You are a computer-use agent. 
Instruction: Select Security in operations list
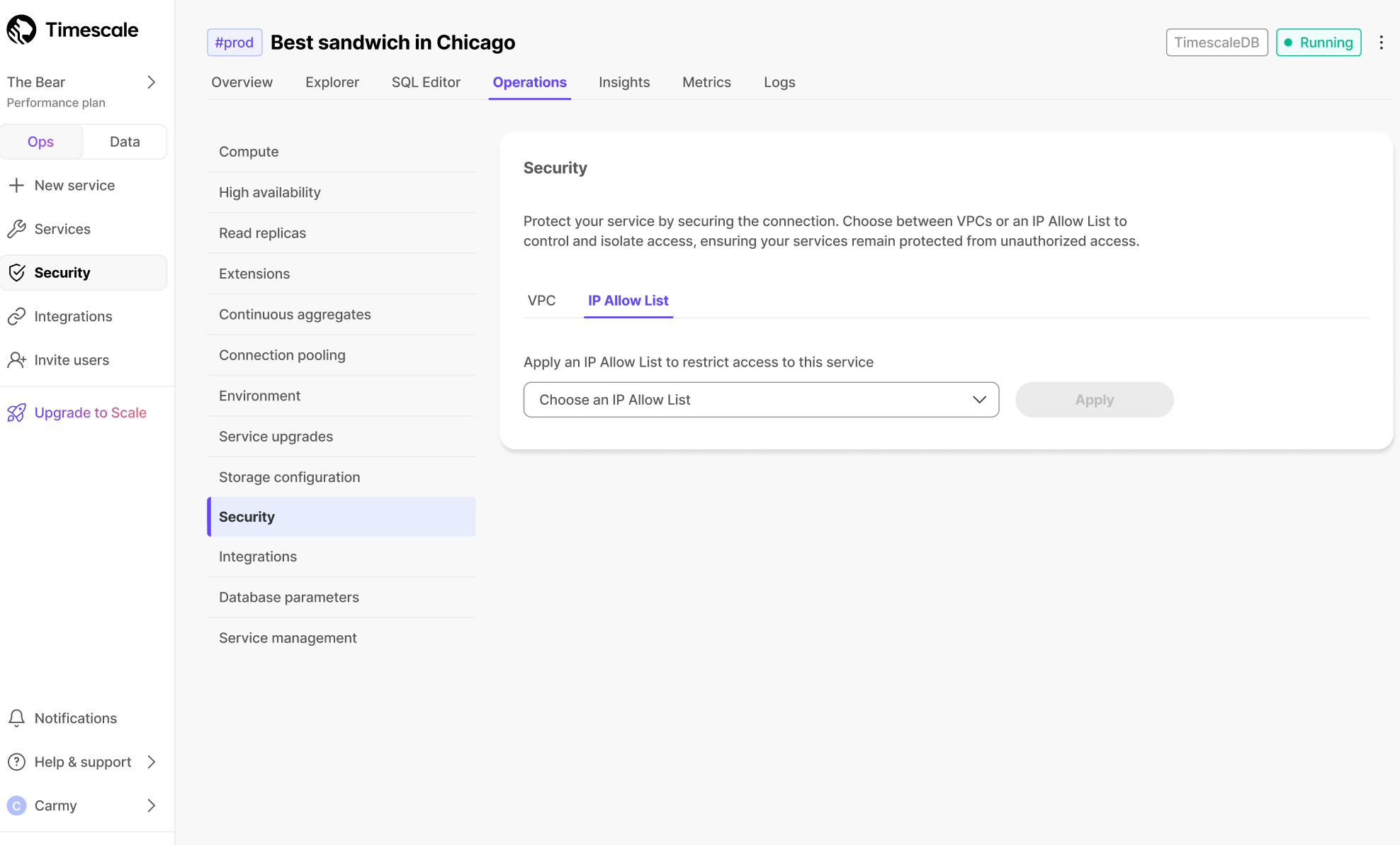pos(341,517)
